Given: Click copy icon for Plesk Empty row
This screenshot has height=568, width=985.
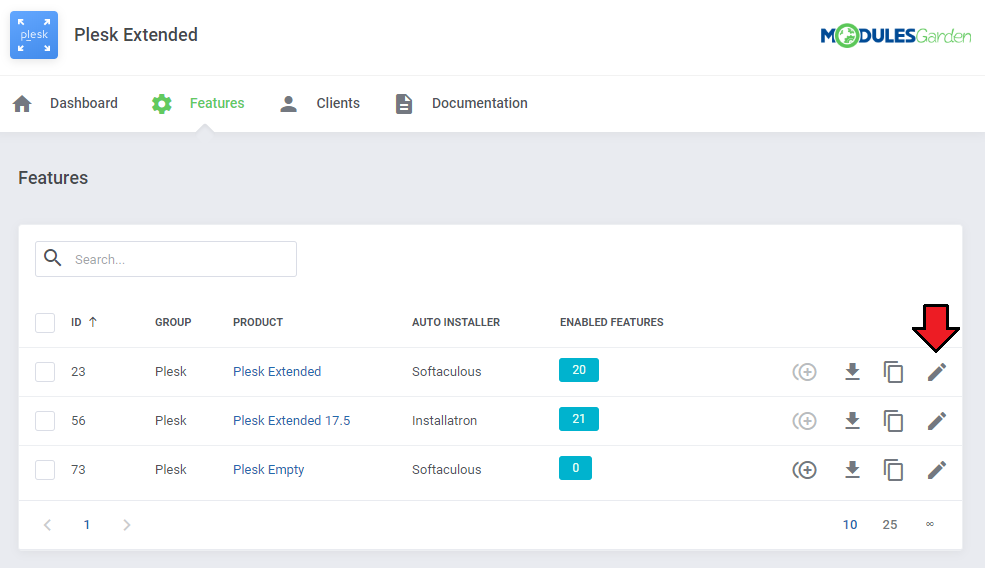Looking at the screenshot, I should pos(893,470).
